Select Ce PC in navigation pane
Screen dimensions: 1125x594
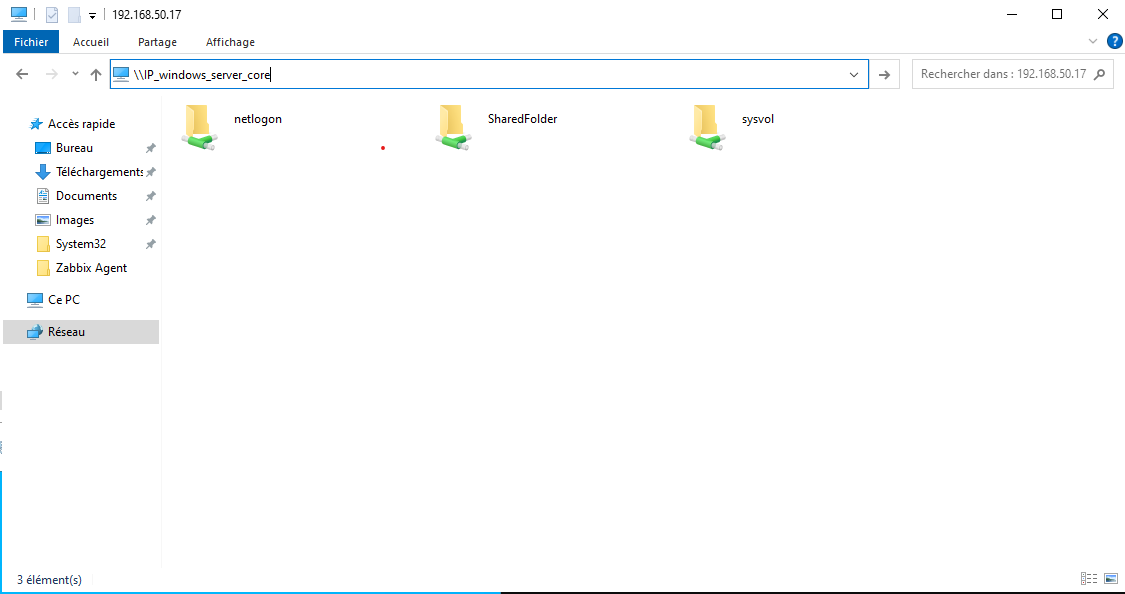(x=63, y=299)
